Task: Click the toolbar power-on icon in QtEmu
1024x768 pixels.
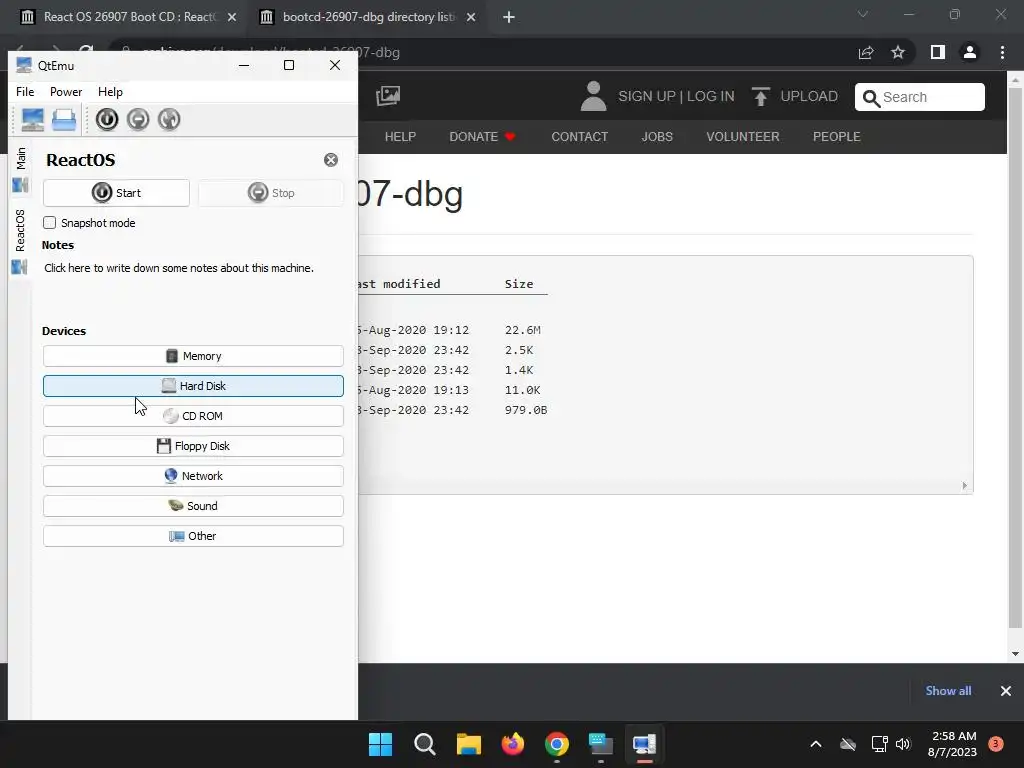Action: [x=106, y=120]
